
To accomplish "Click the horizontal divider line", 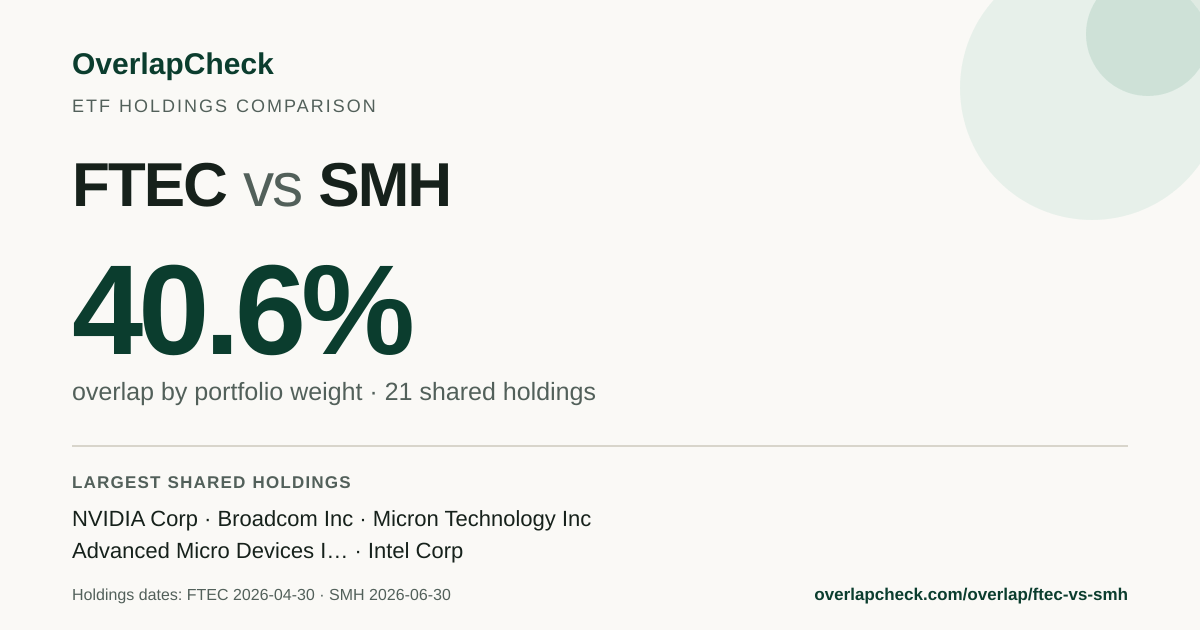I will click(600, 446).
